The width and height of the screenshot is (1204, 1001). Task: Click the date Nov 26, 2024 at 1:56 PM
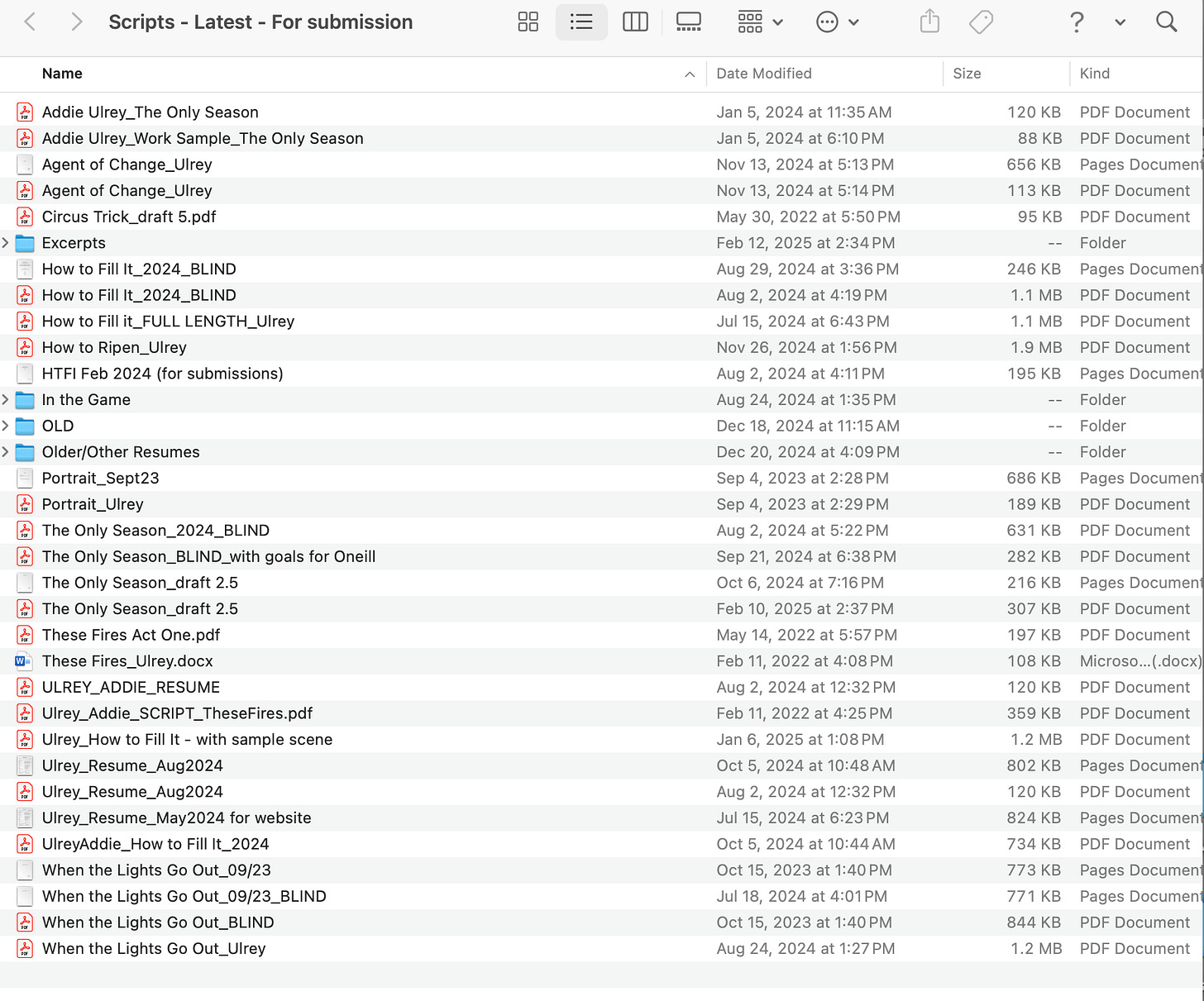[806, 347]
